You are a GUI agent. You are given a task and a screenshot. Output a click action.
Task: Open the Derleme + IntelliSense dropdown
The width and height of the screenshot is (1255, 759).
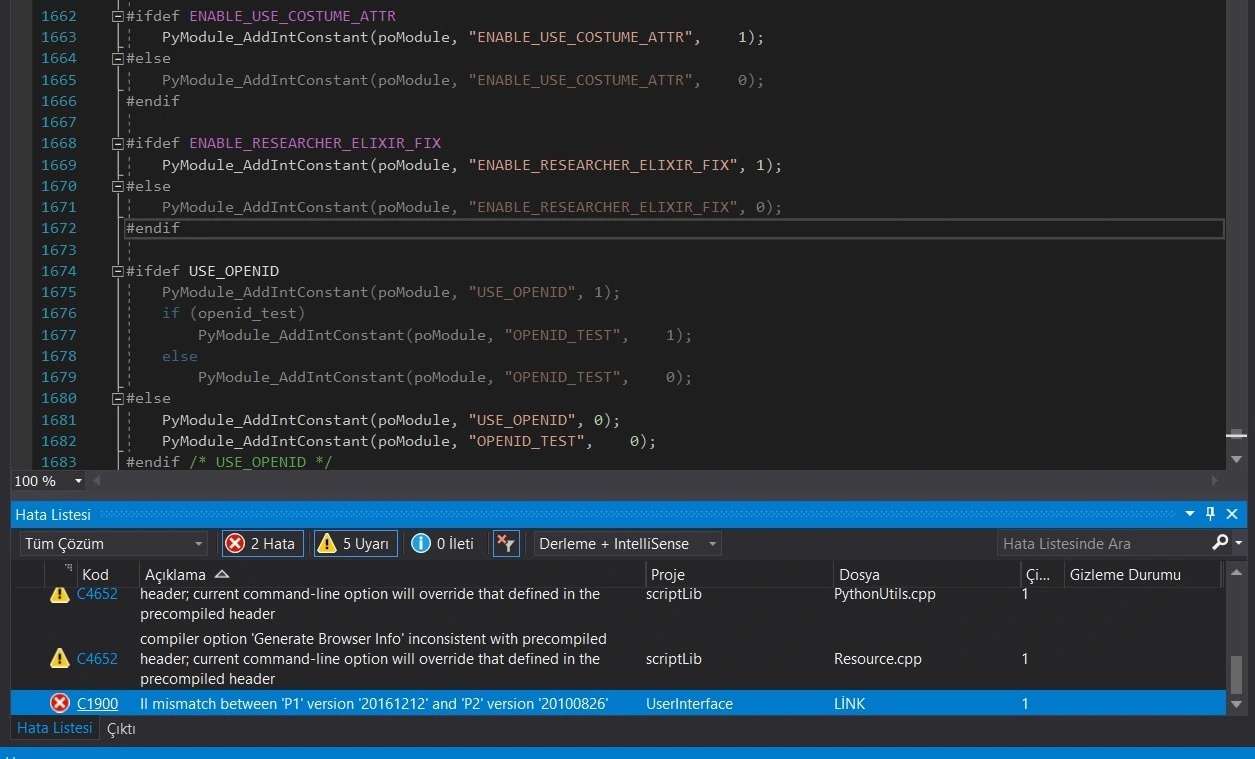pos(627,543)
